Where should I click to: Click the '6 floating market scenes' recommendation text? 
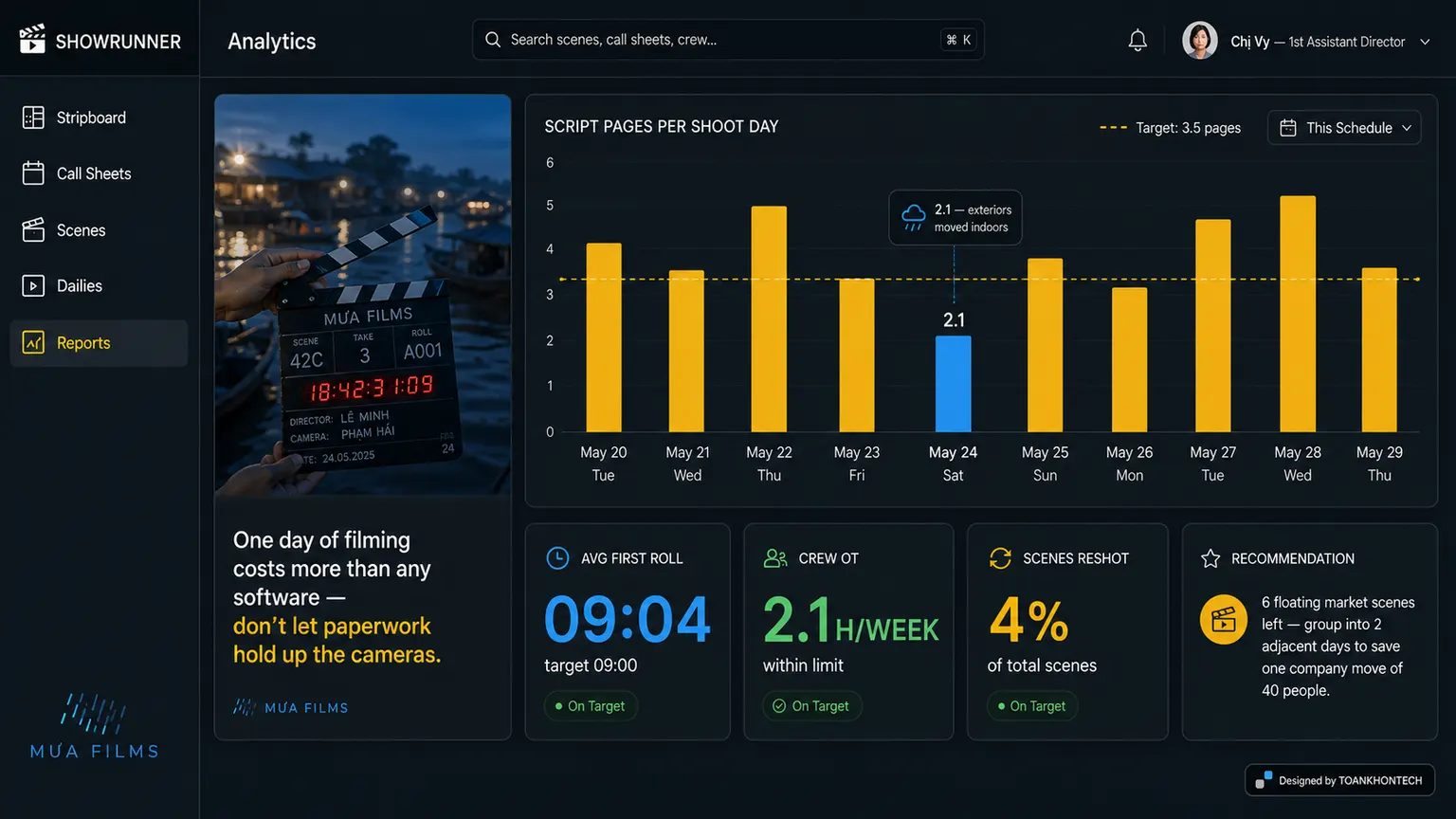click(1338, 646)
